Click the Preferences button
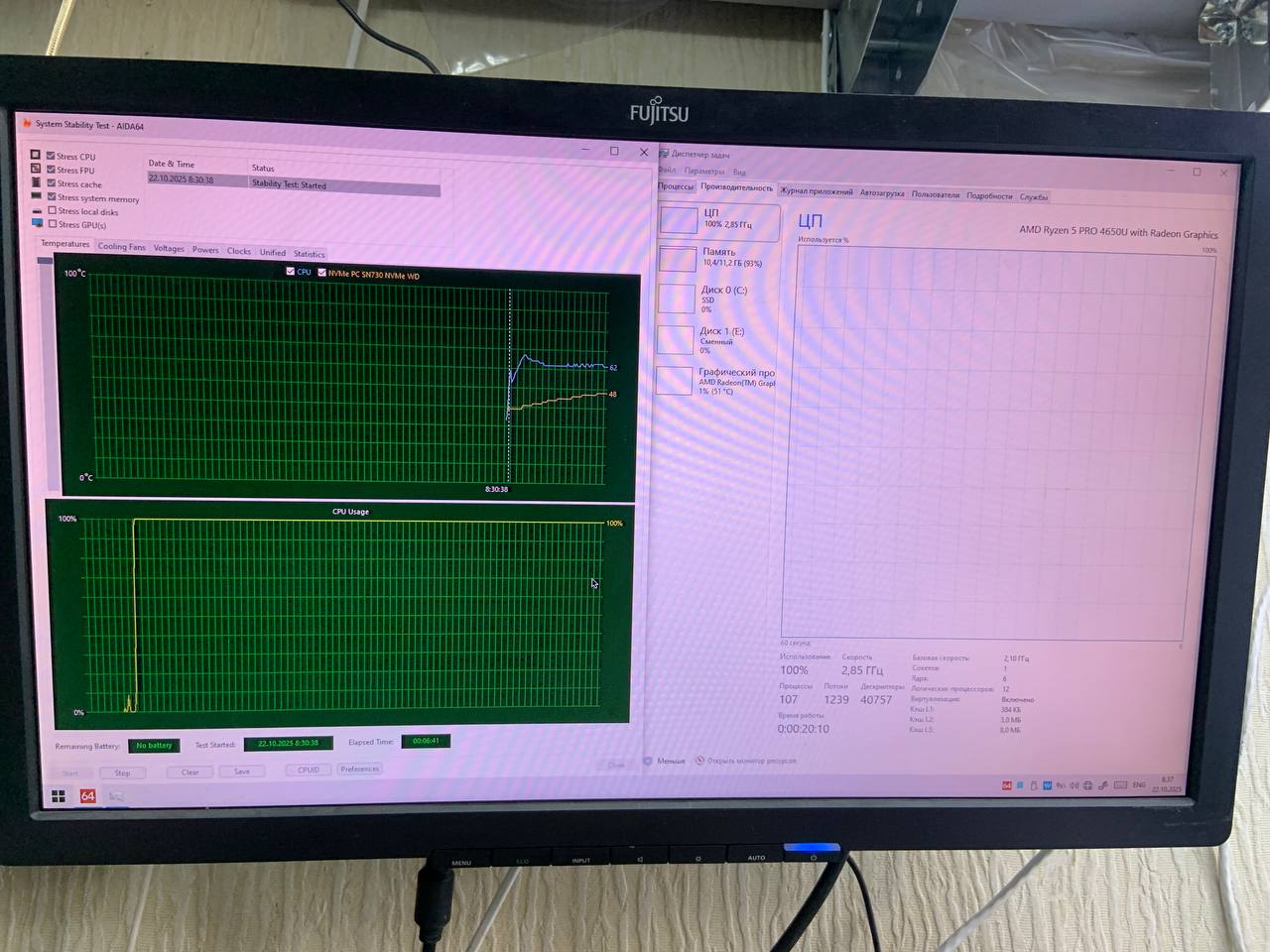Viewport: 1270px width, 952px height. (359, 769)
